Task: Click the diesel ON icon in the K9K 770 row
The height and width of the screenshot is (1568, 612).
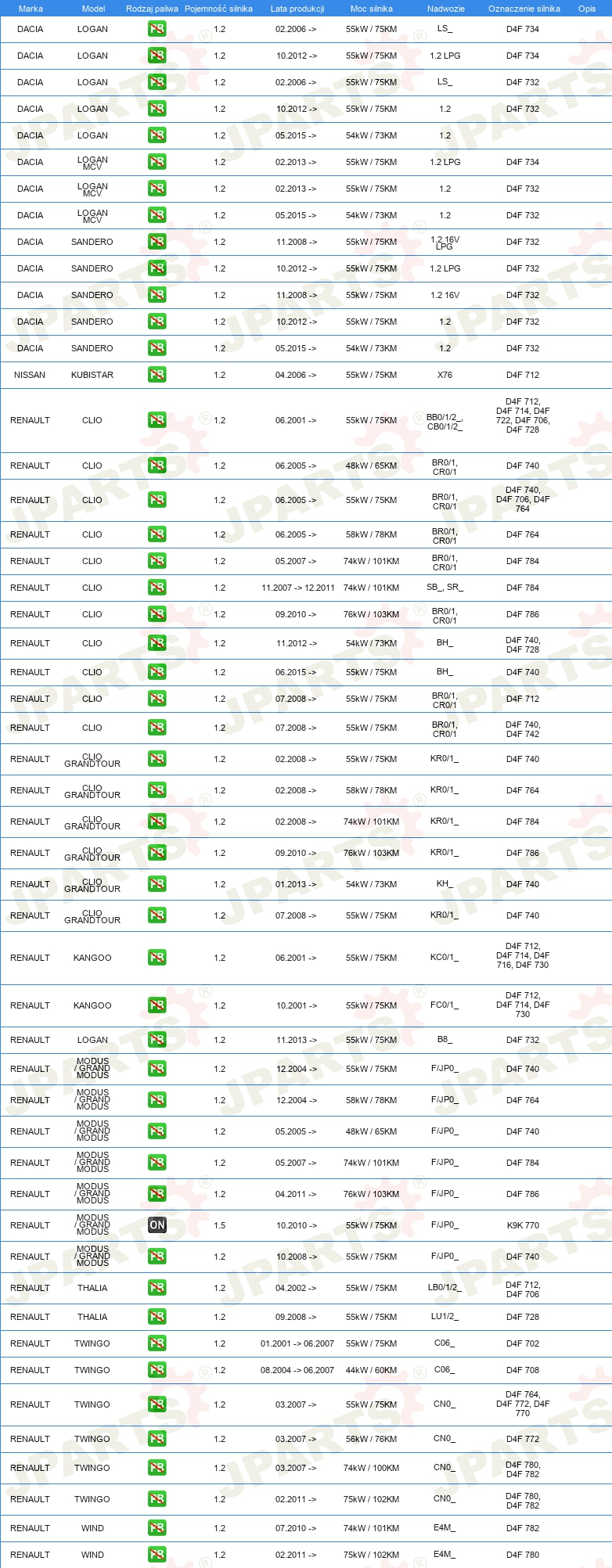Action: [x=157, y=1225]
